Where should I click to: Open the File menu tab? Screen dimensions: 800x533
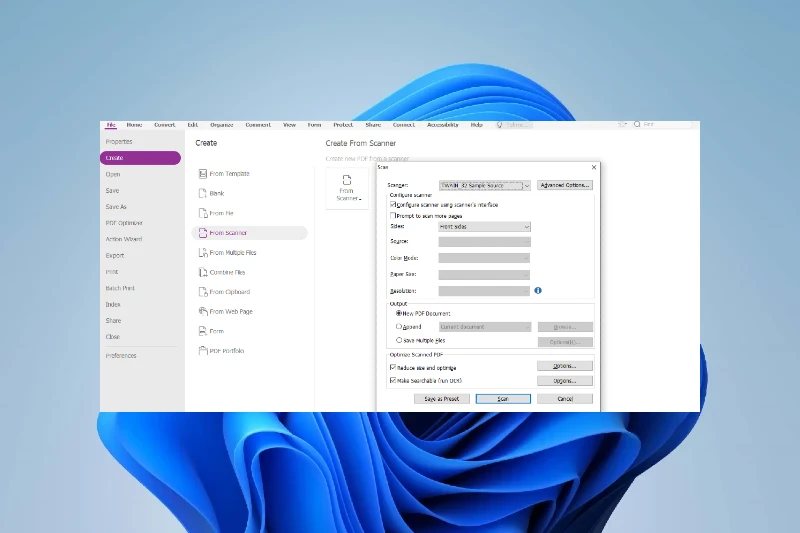tap(111, 124)
